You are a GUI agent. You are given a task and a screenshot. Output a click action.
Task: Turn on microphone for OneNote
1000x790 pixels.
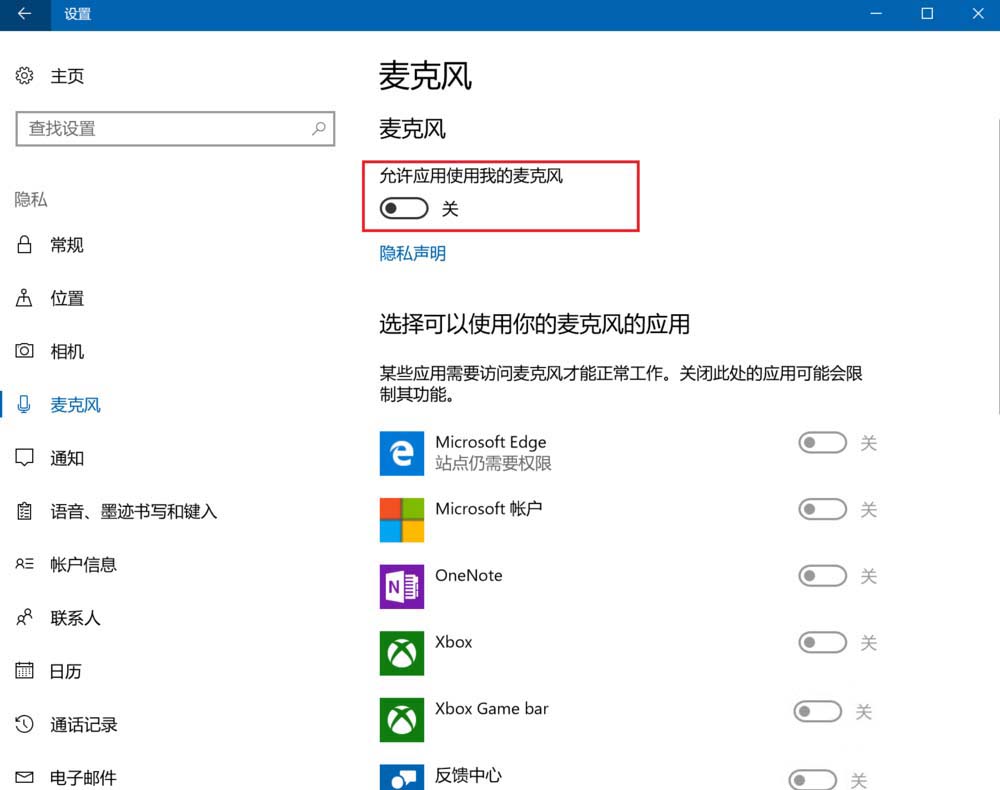(822, 576)
